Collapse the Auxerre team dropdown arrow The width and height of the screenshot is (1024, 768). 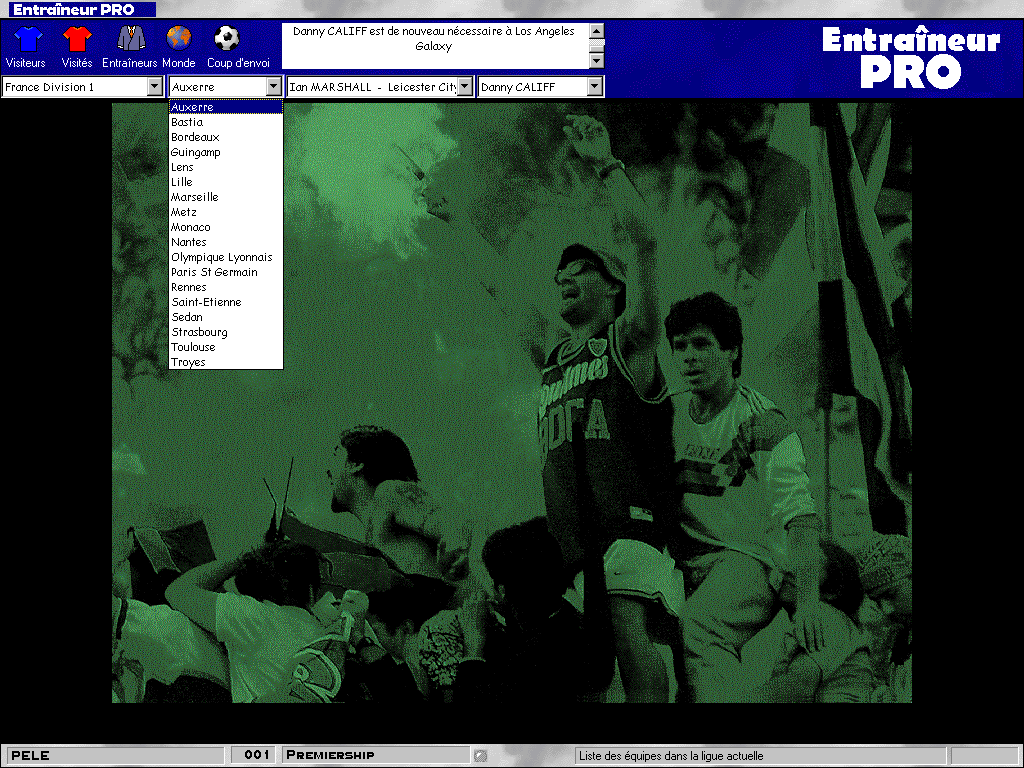(274, 87)
